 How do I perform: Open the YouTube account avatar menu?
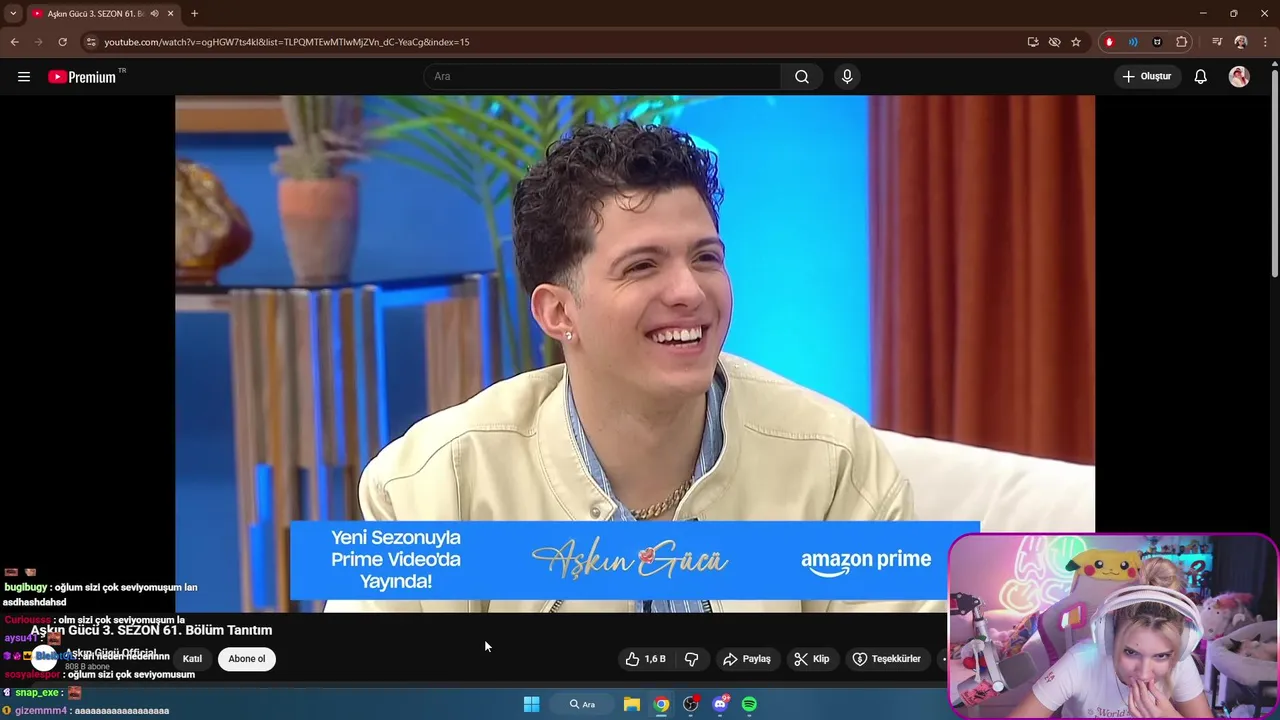pos(1239,77)
